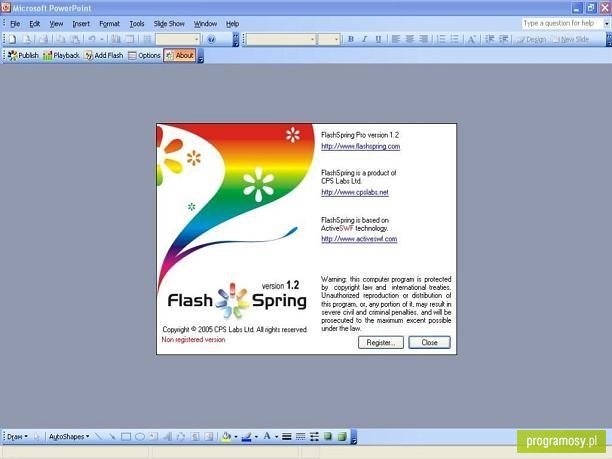The image size is (612, 459).
Task: Click the Dash Style icon
Action: [301, 436]
